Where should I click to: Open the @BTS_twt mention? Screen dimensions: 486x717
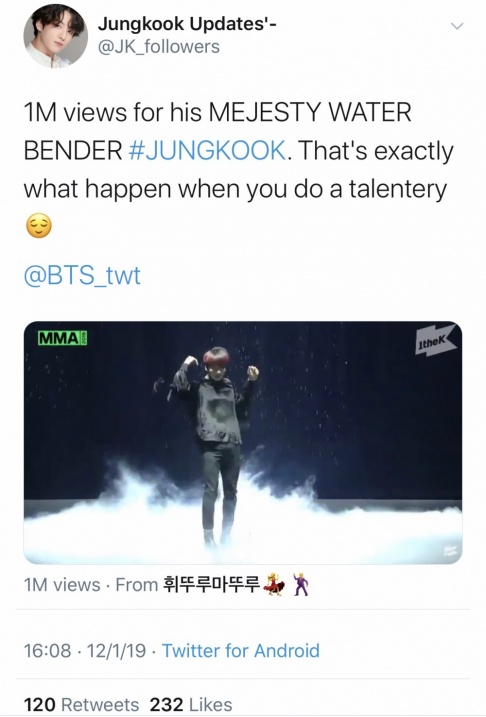point(82,275)
